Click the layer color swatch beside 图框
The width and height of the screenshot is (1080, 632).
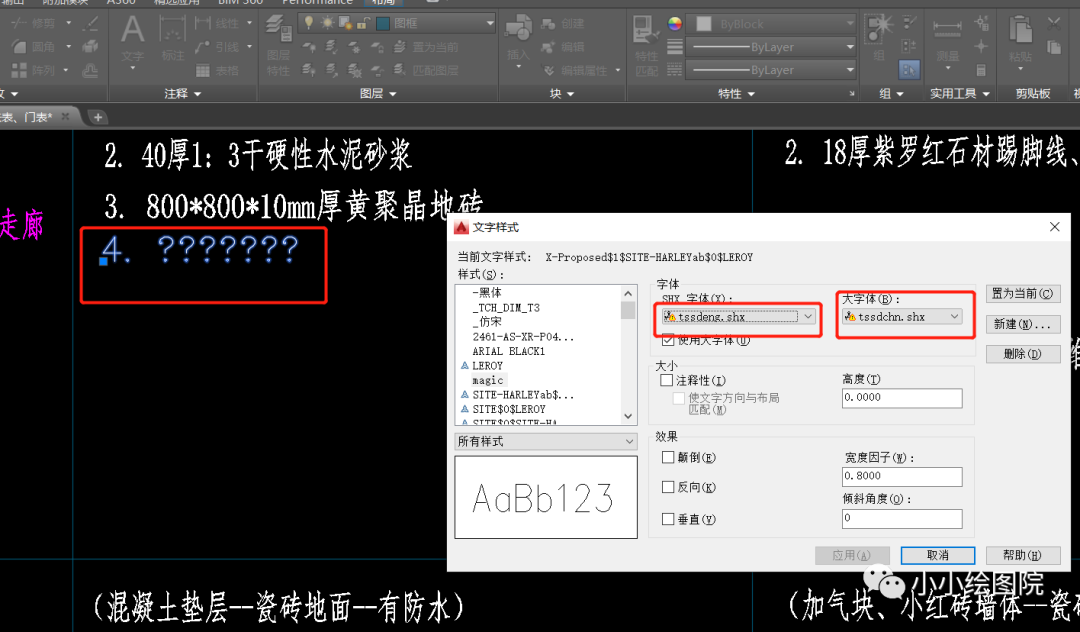point(383,23)
